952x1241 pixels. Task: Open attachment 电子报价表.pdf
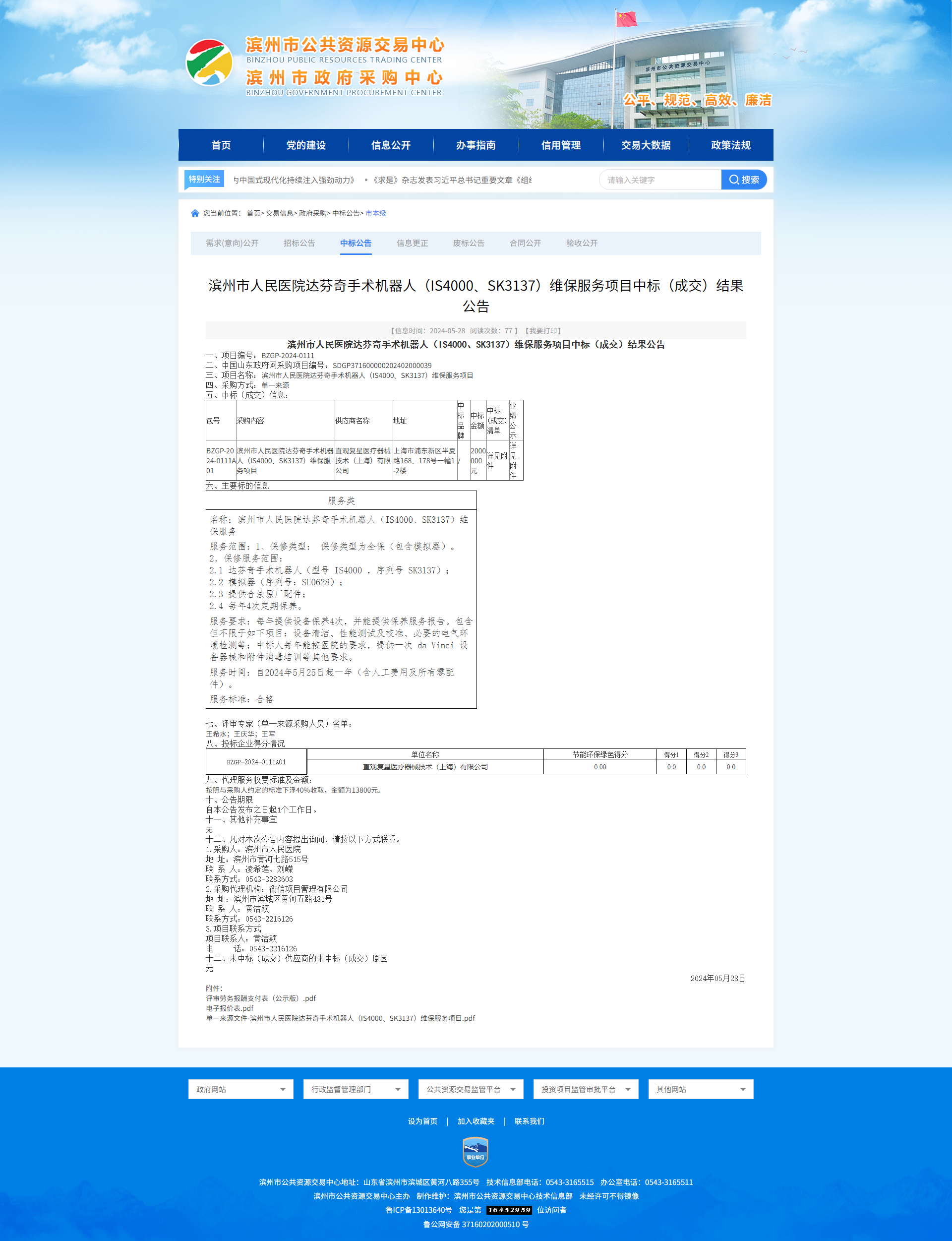230,1008
